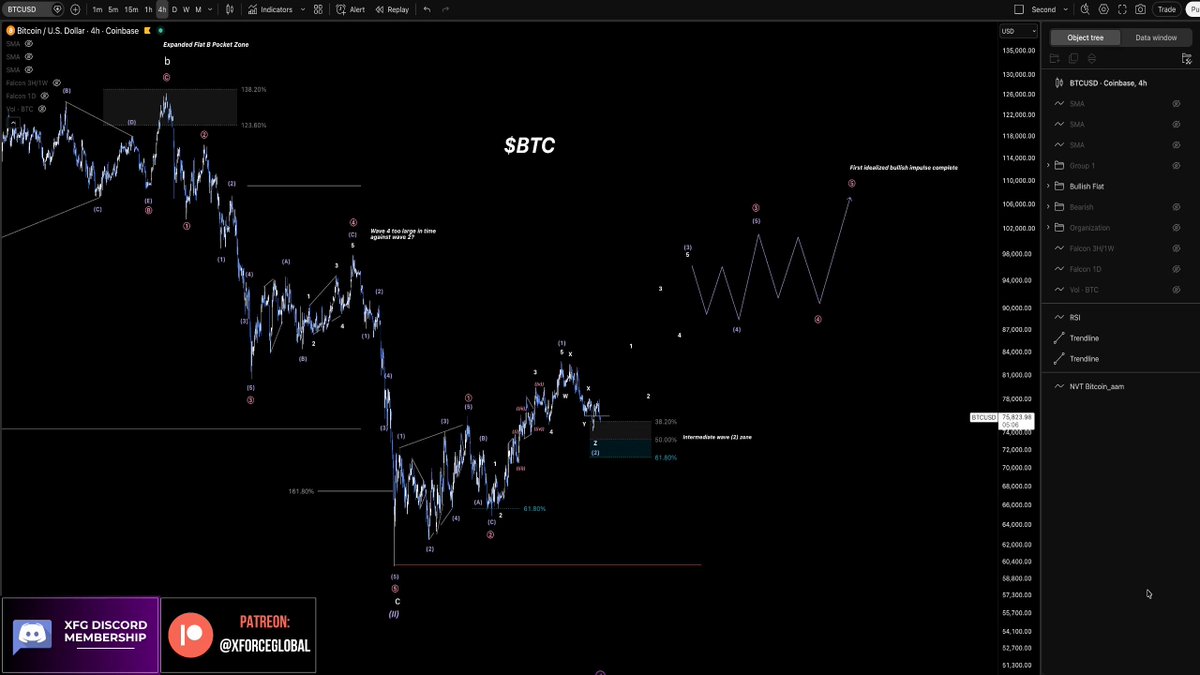The width and height of the screenshot is (1200, 675).
Task: Select the M monthly timeframe
Action: (198, 9)
